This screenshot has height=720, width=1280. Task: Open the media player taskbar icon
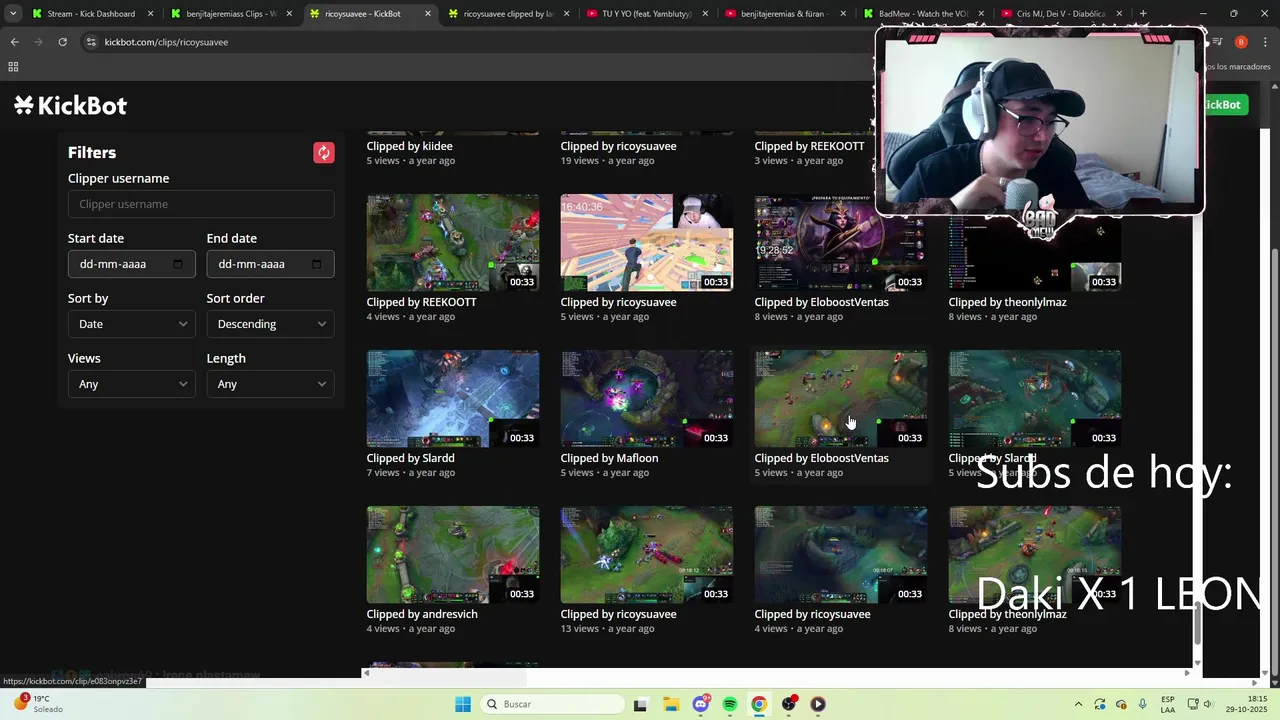pyautogui.click(x=818, y=704)
